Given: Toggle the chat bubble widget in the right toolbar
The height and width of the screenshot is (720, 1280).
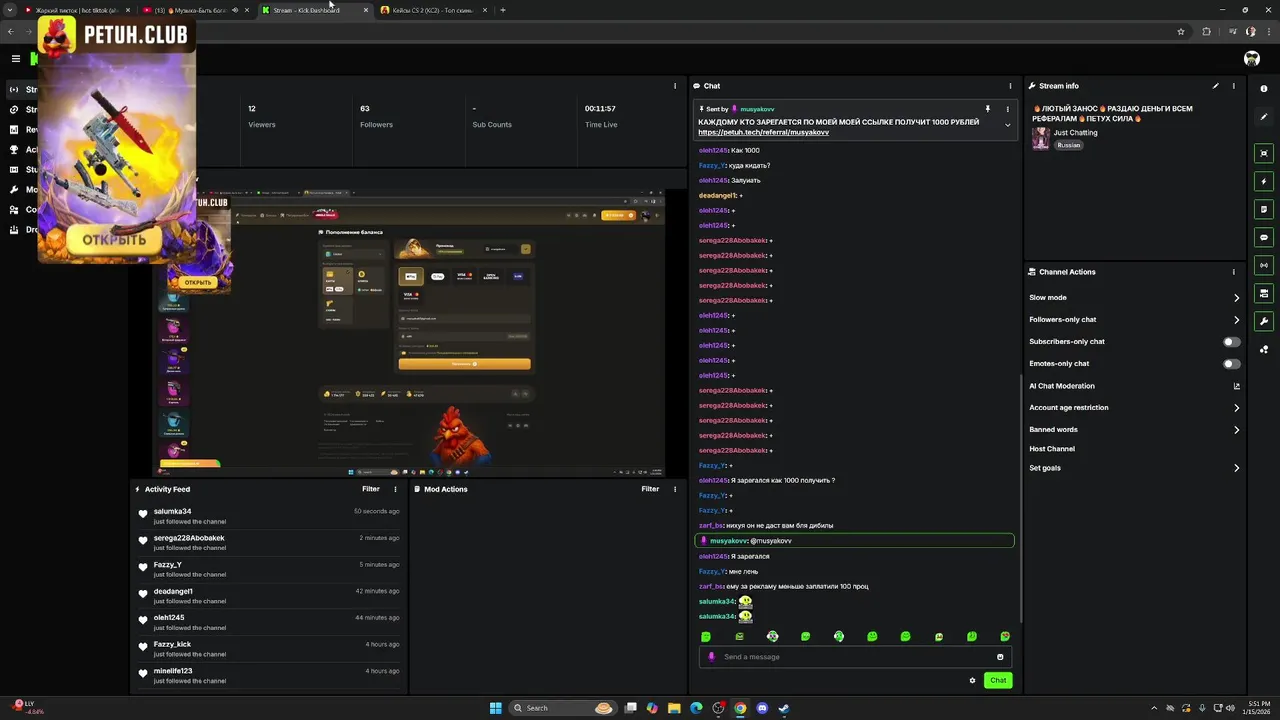Looking at the screenshot, I should click(1264, 237).
